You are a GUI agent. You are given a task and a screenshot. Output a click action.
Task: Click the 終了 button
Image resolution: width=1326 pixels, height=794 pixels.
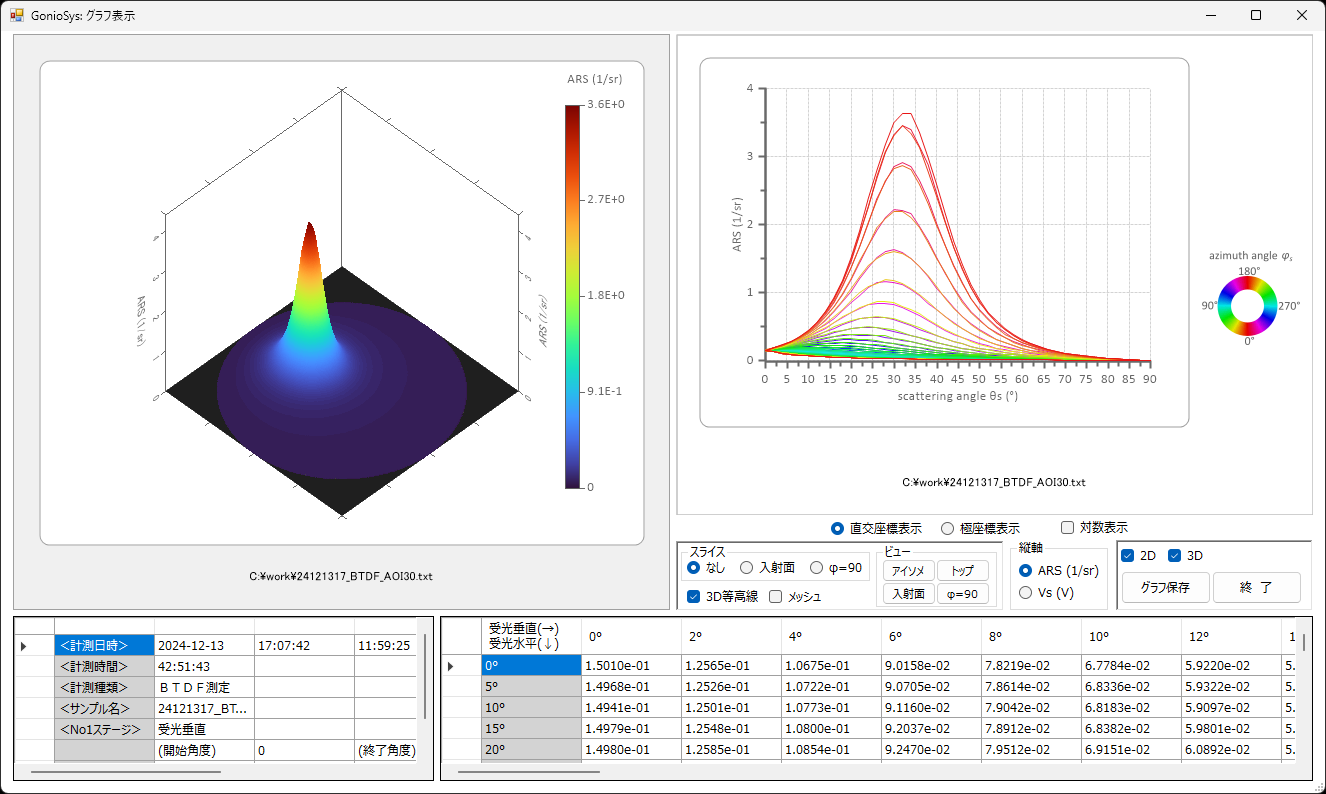pyautogui.click(x=1256, y=588)
